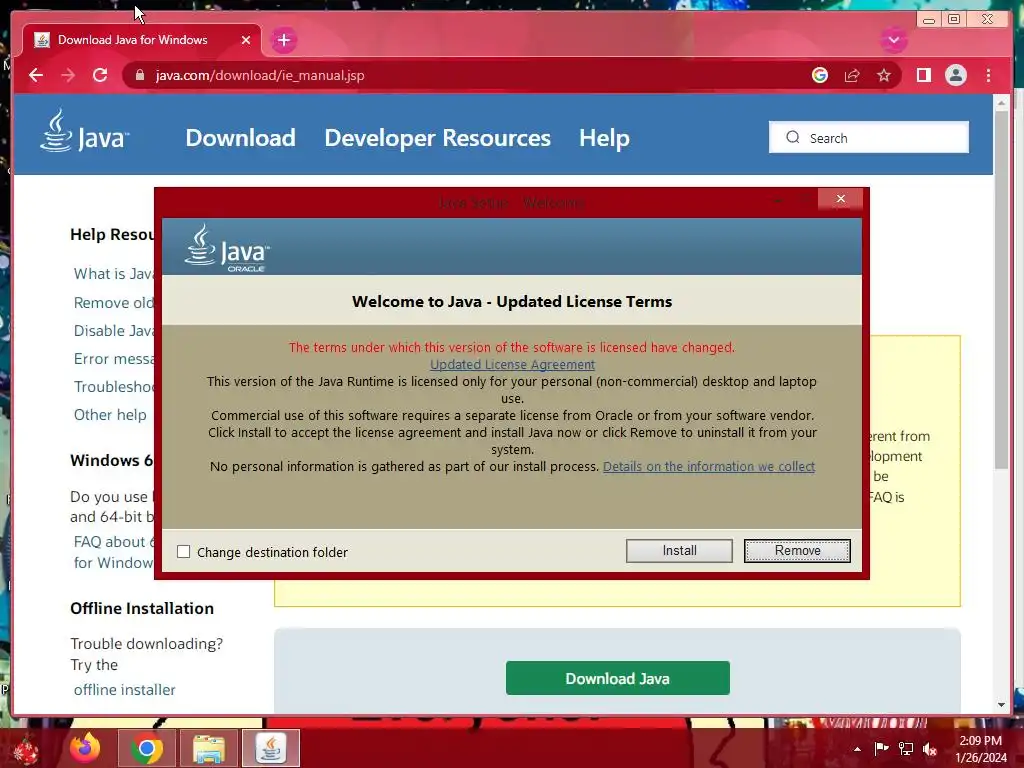Screen dimensions: 1024x768
Task: Minimize the Chrome window
Action: (x=928, y=20)
